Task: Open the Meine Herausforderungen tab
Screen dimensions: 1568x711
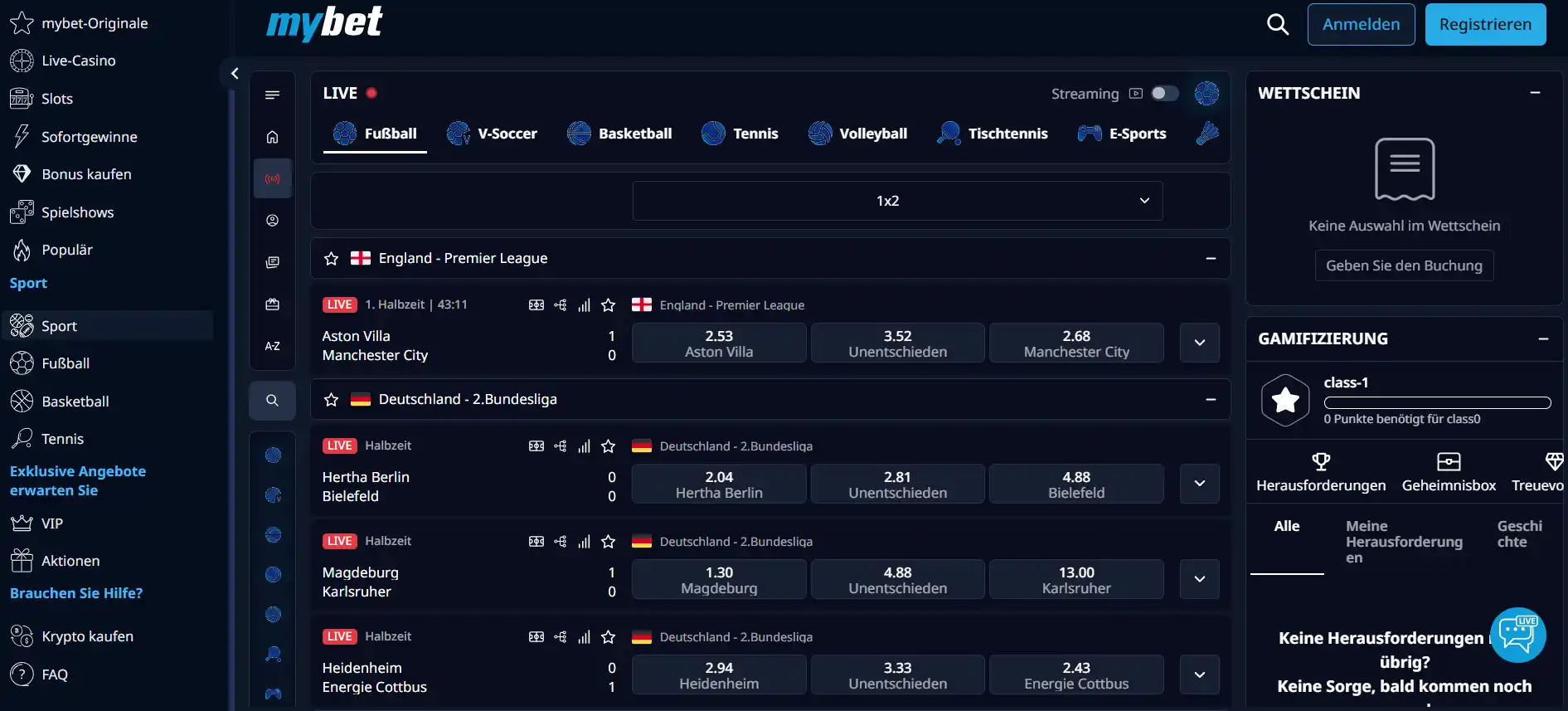Action: [x=1404, y=542]
